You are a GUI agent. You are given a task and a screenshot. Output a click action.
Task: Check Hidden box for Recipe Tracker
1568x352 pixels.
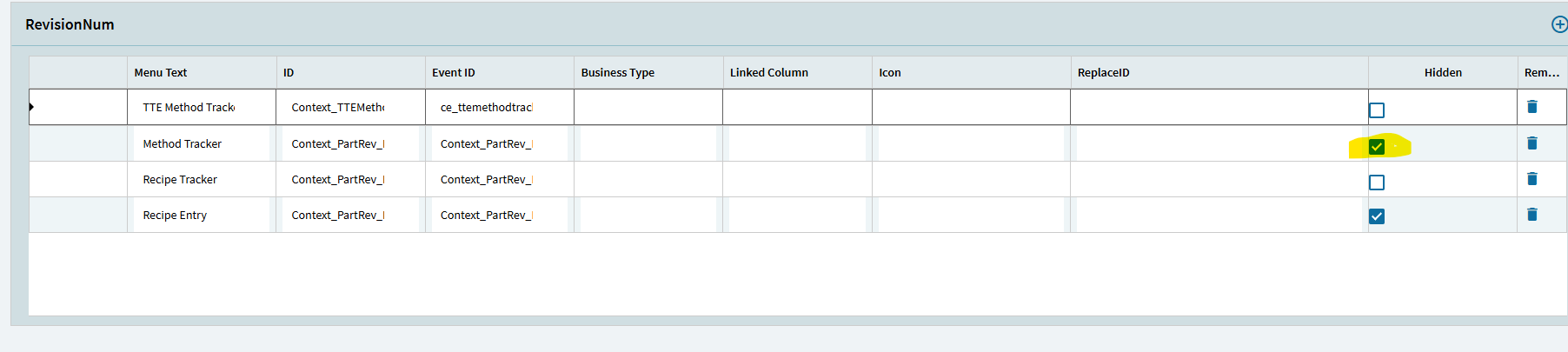1377,183
